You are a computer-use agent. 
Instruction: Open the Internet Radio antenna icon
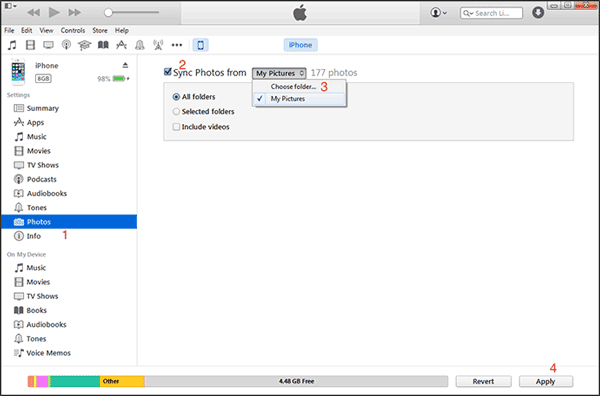158,45
